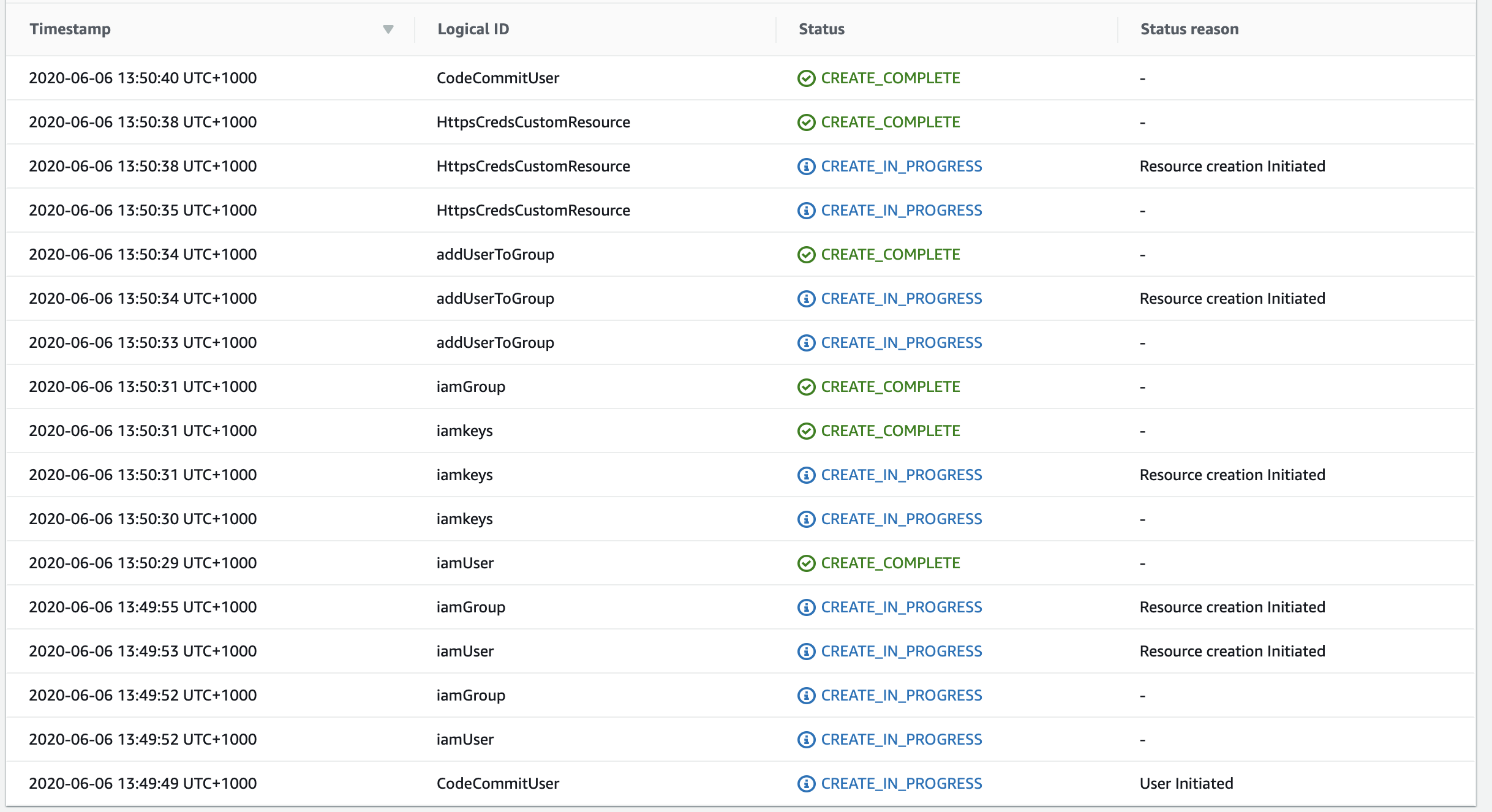Click CREATE_COMPLETE text in 13:50:40 CodeCommitUser row
The image size is (1492, 812).
coord(891,78)
